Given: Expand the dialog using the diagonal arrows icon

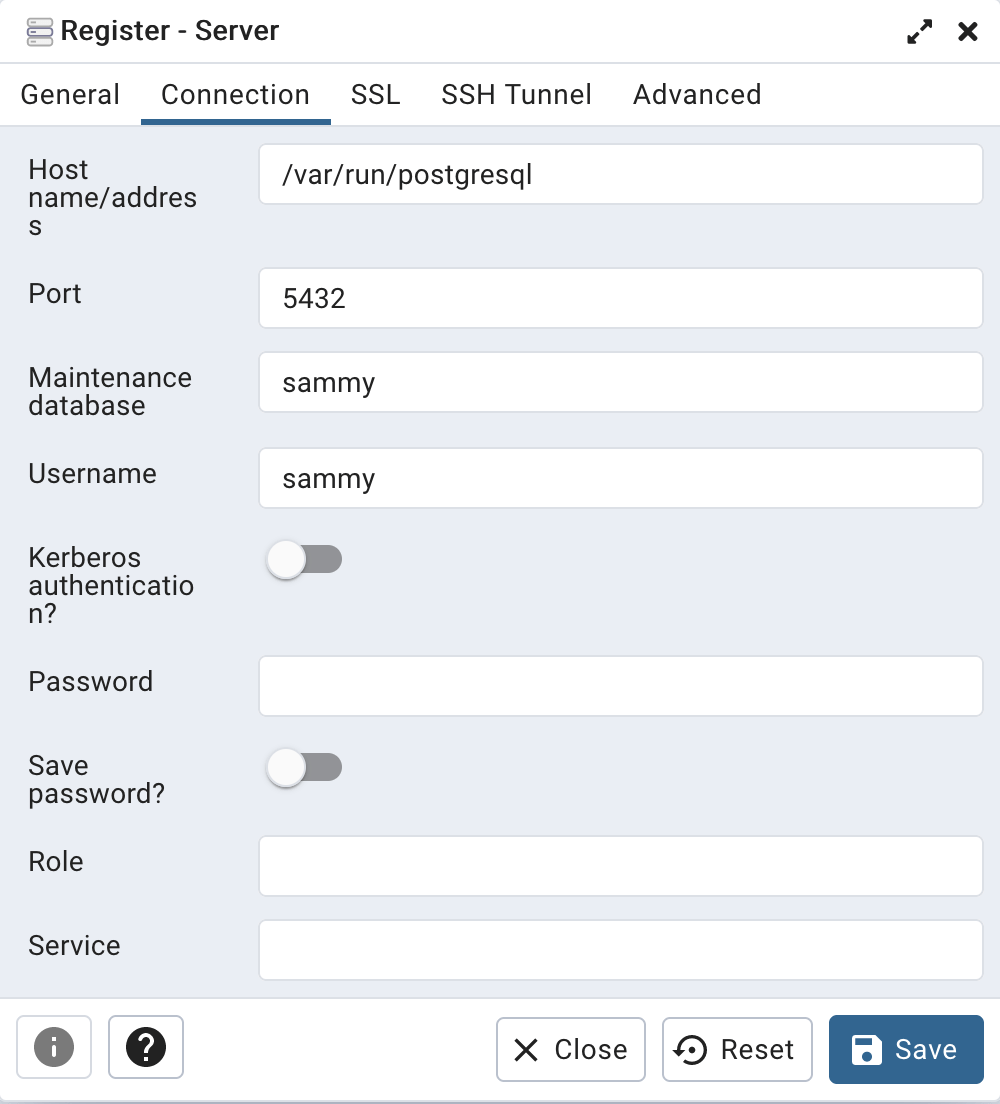Looking at the screenshot, I should (918, 31).
